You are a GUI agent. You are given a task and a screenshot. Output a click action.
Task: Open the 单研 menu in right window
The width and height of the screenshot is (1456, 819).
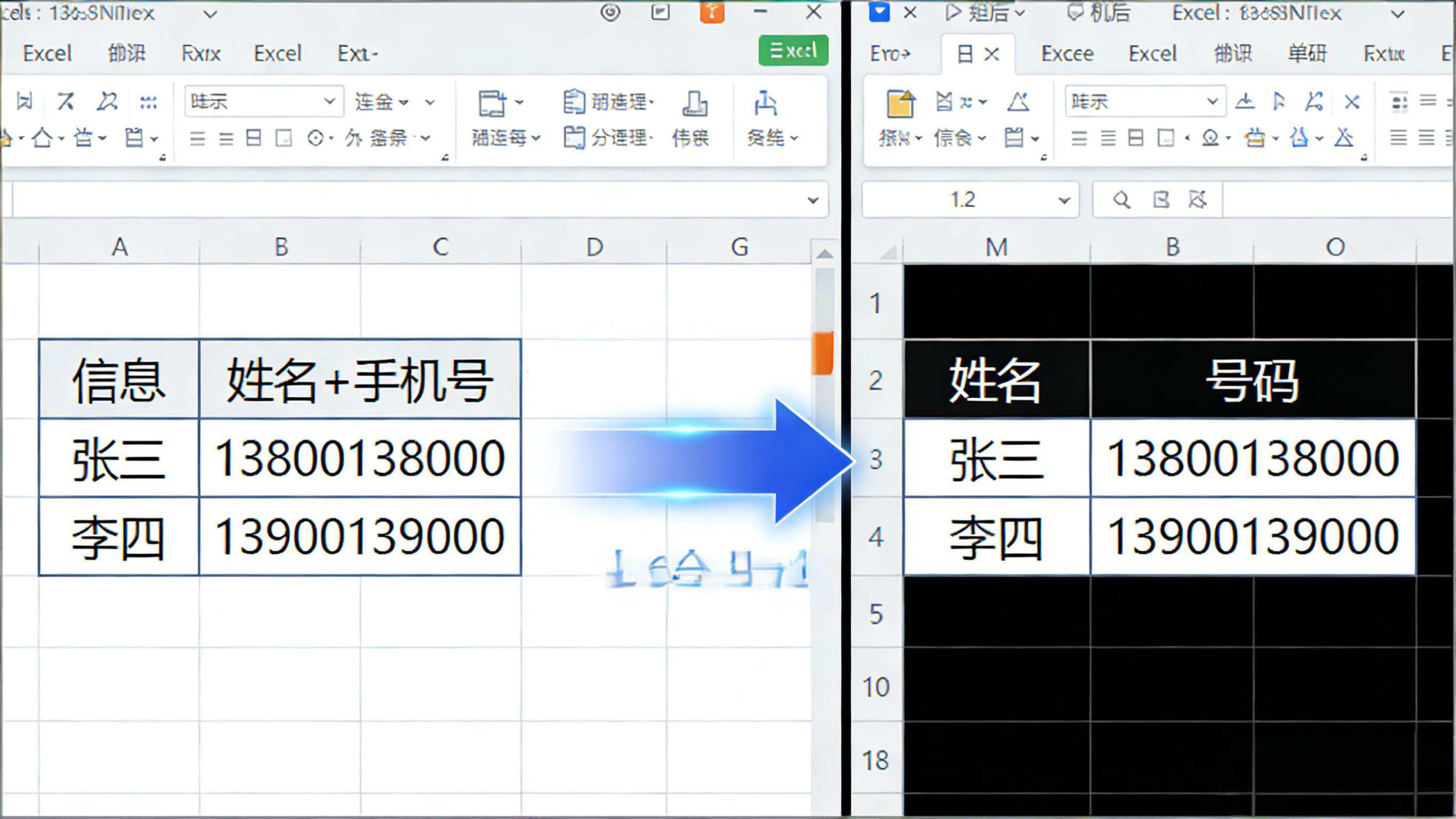(x=1307, y=54)
